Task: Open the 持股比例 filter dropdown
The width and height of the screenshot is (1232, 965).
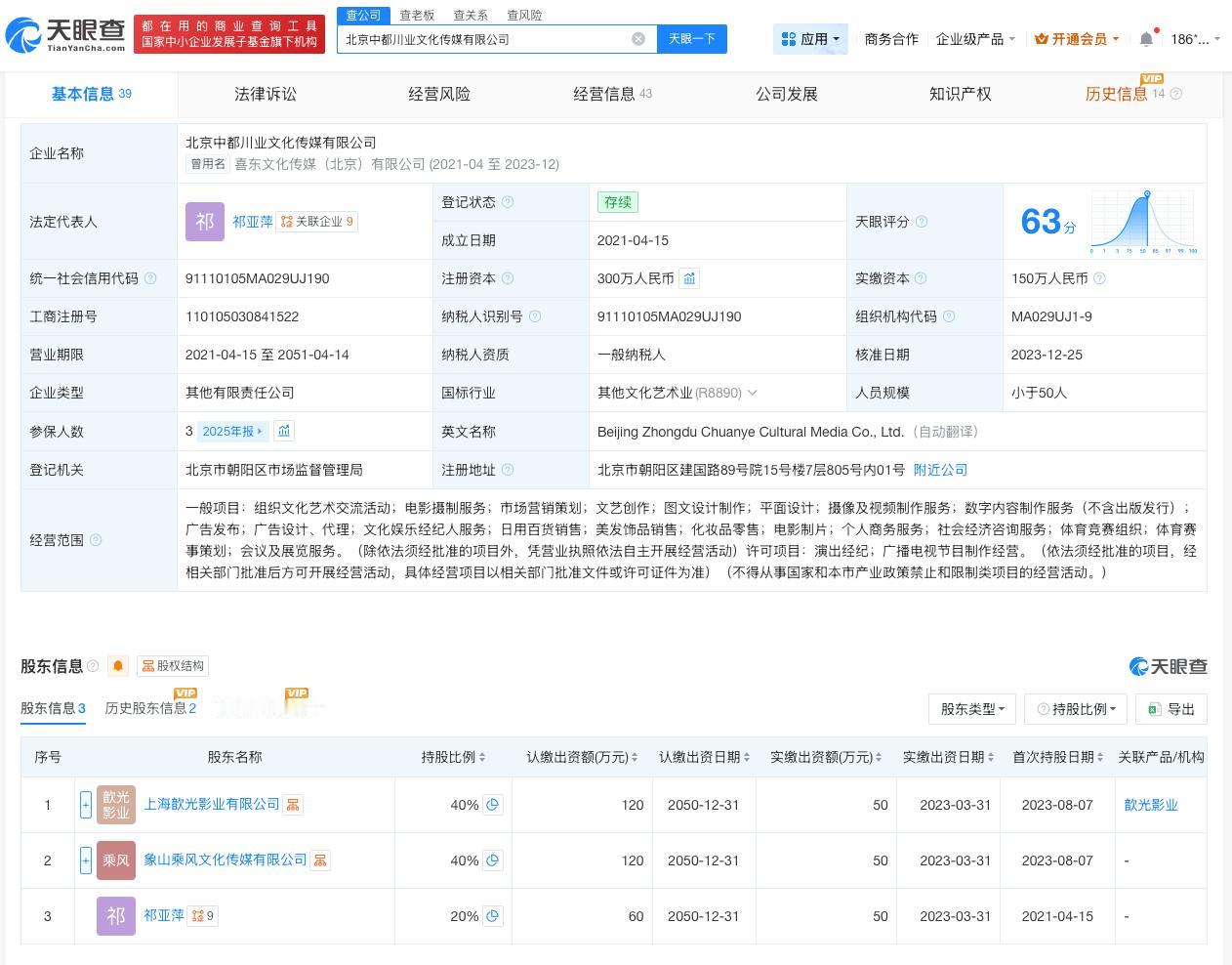Action: 1076,709
